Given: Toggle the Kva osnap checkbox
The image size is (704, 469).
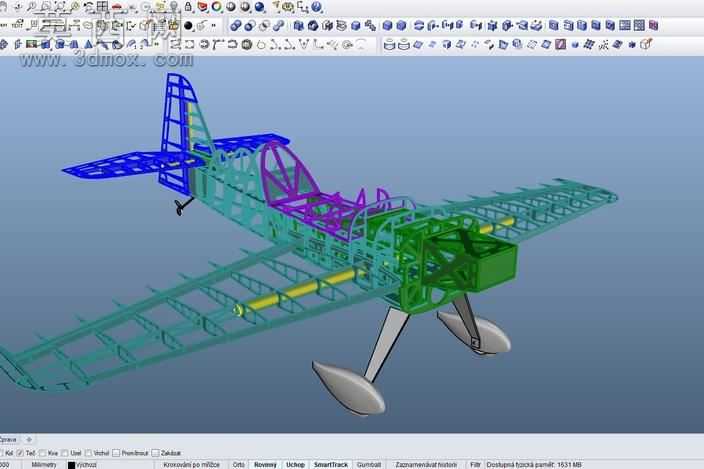Looking at the screenshot, I should click(x=43, y=453).
